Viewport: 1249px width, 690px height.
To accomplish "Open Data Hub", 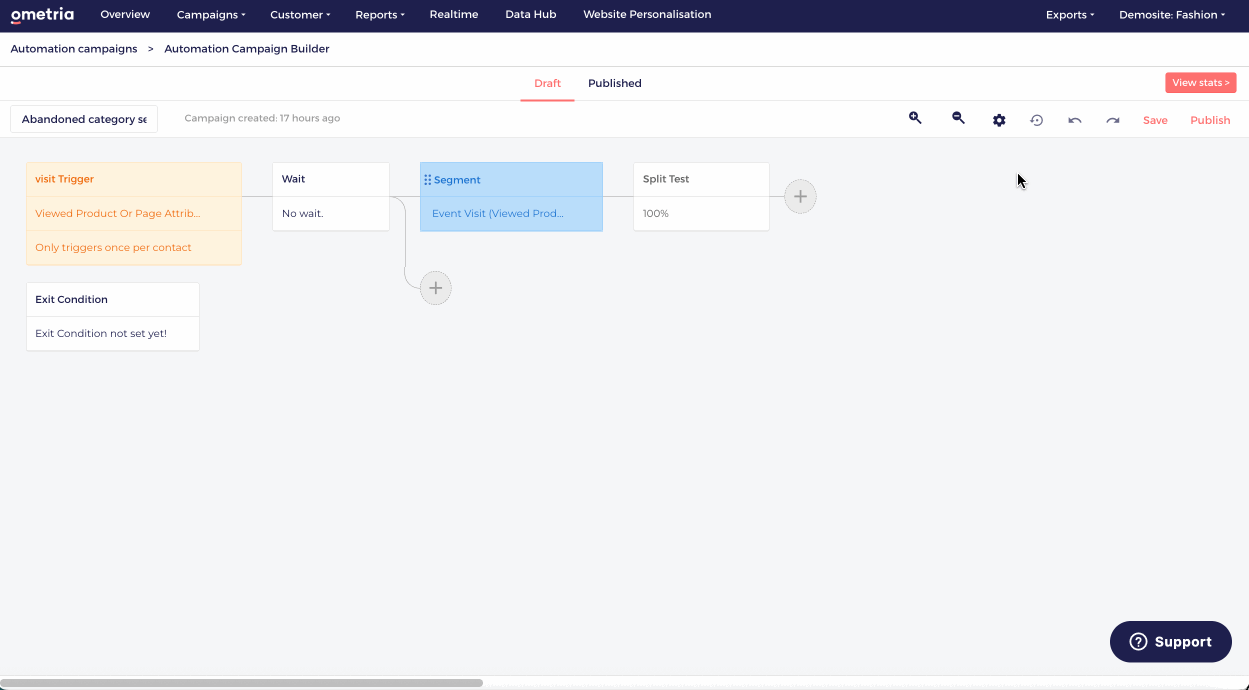I will (x=531, y=15).
